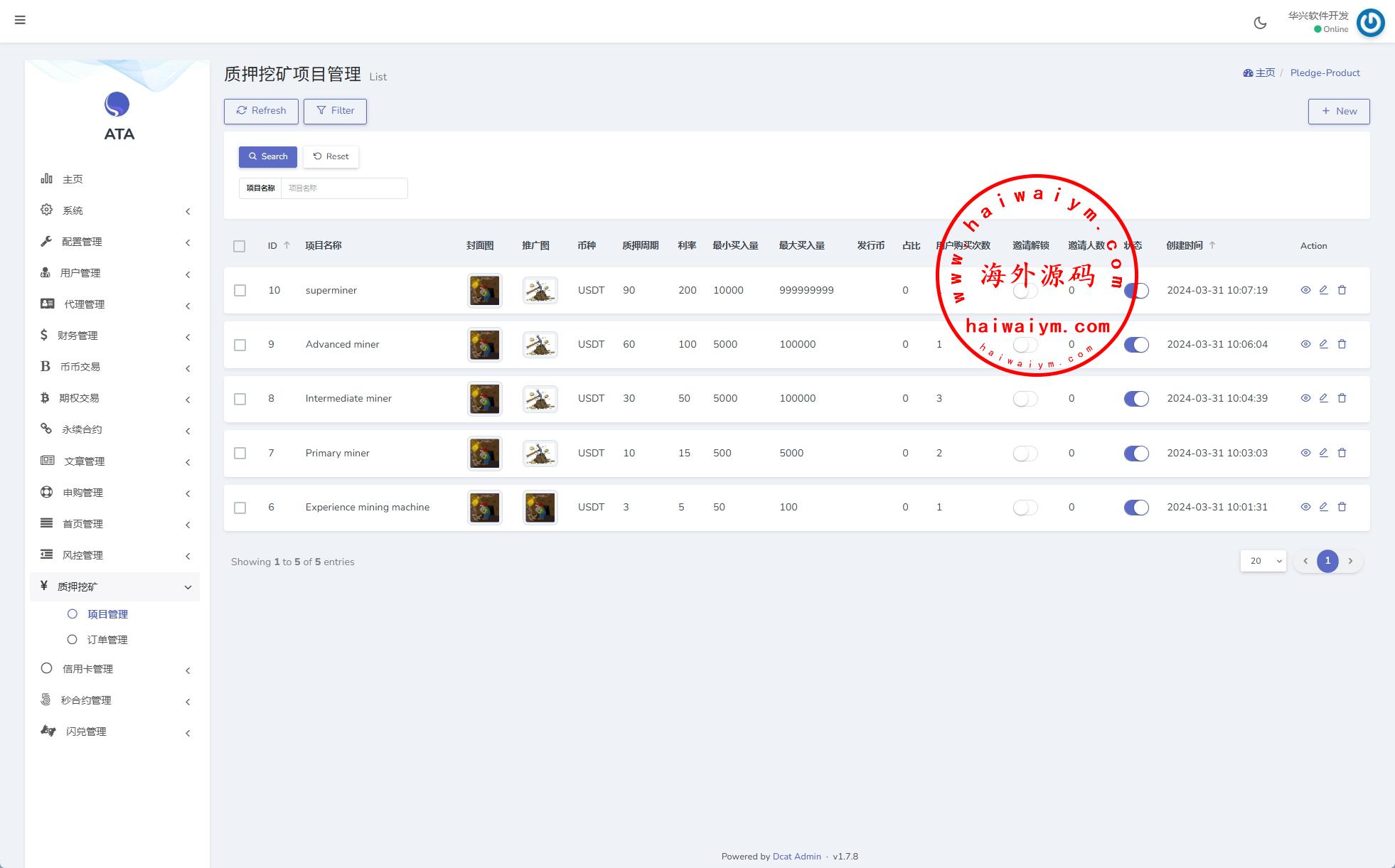Image resolution: width=1395 pixels, height=868 pixels.
Task: View superminer row with eye icon
Action: tap(1305, 290)
